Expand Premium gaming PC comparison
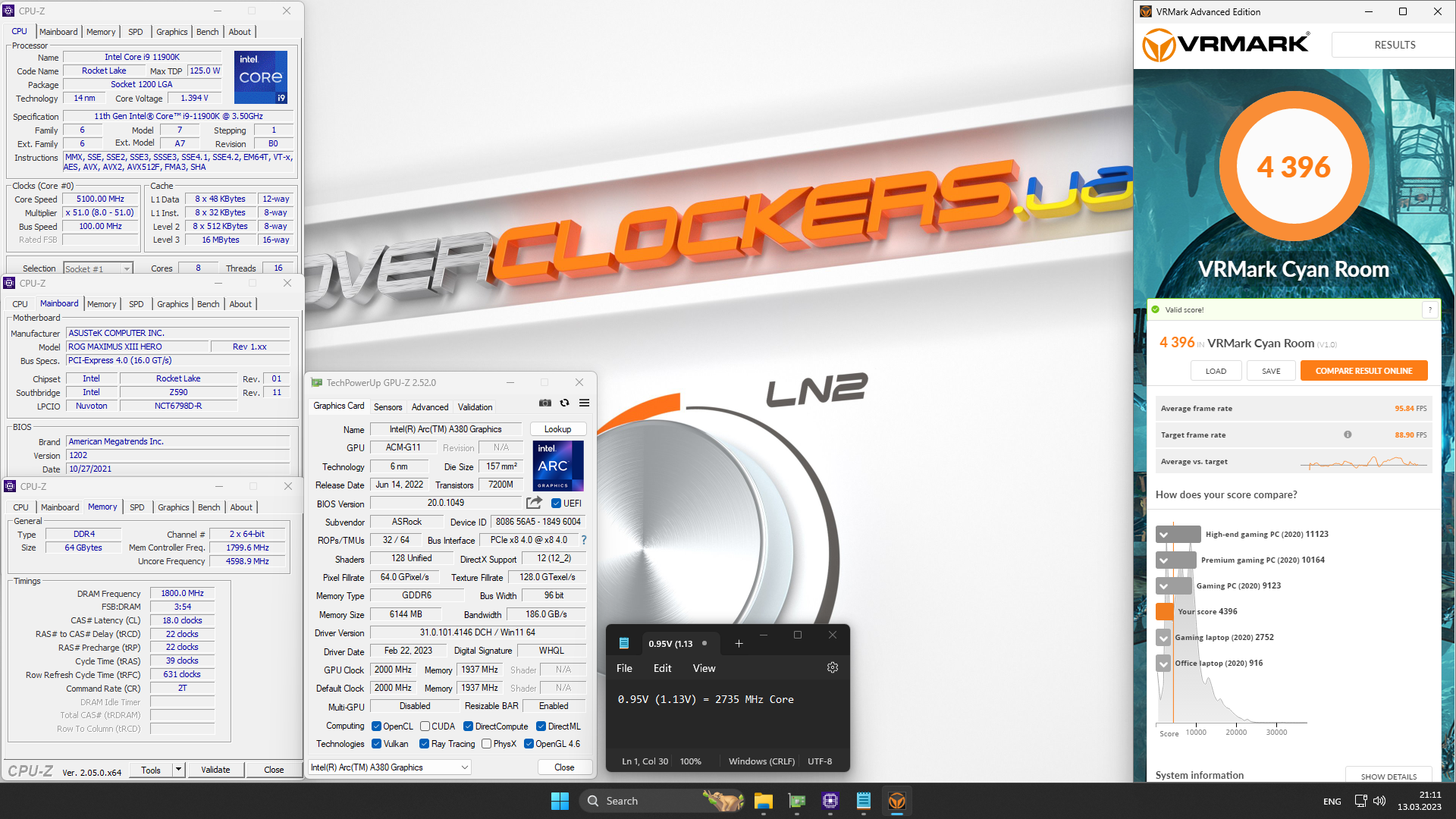The width and height of the screenshot is (1456, 819). click(x=1163, y=560)
